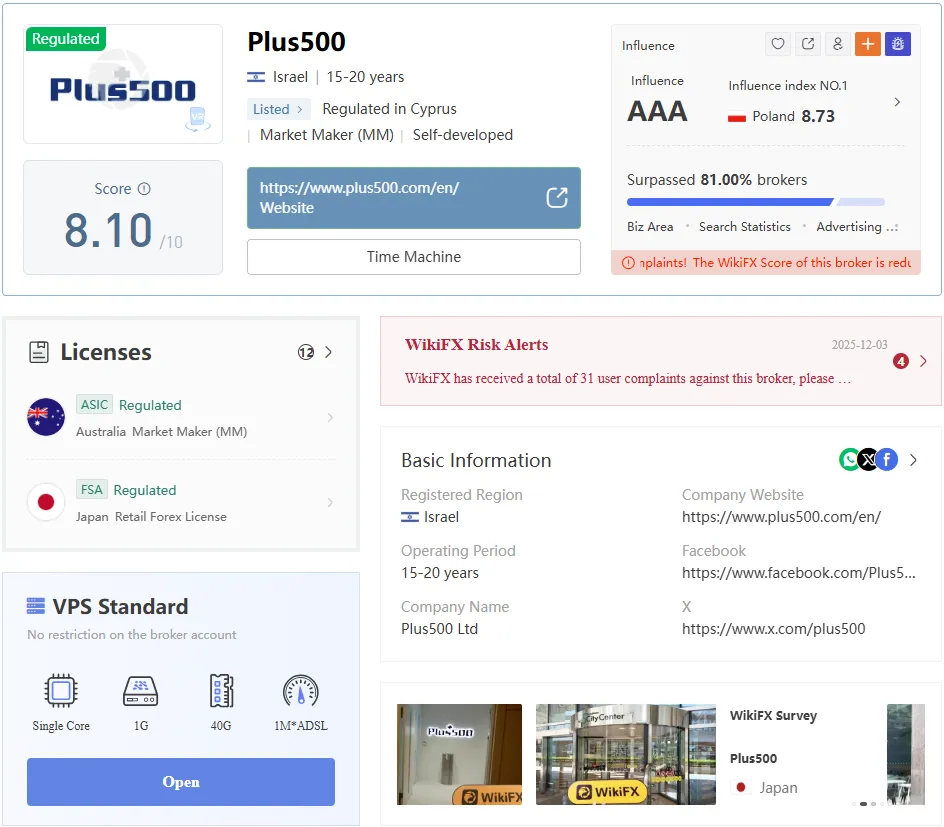Click the red 4 alerts badge
This screenshot has width=944, height=827.
(901, 361)
